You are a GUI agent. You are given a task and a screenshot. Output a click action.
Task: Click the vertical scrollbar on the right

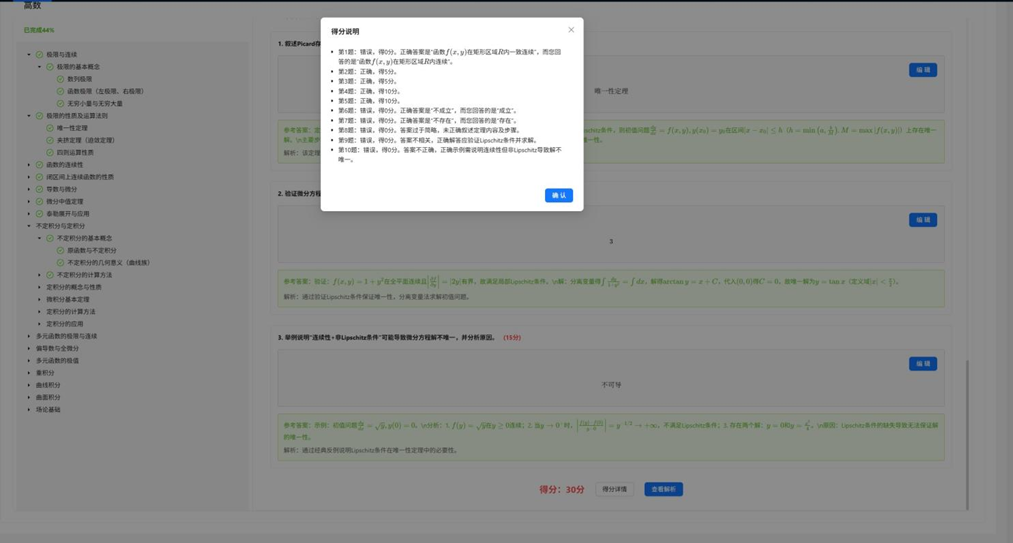tap(967, 430)
